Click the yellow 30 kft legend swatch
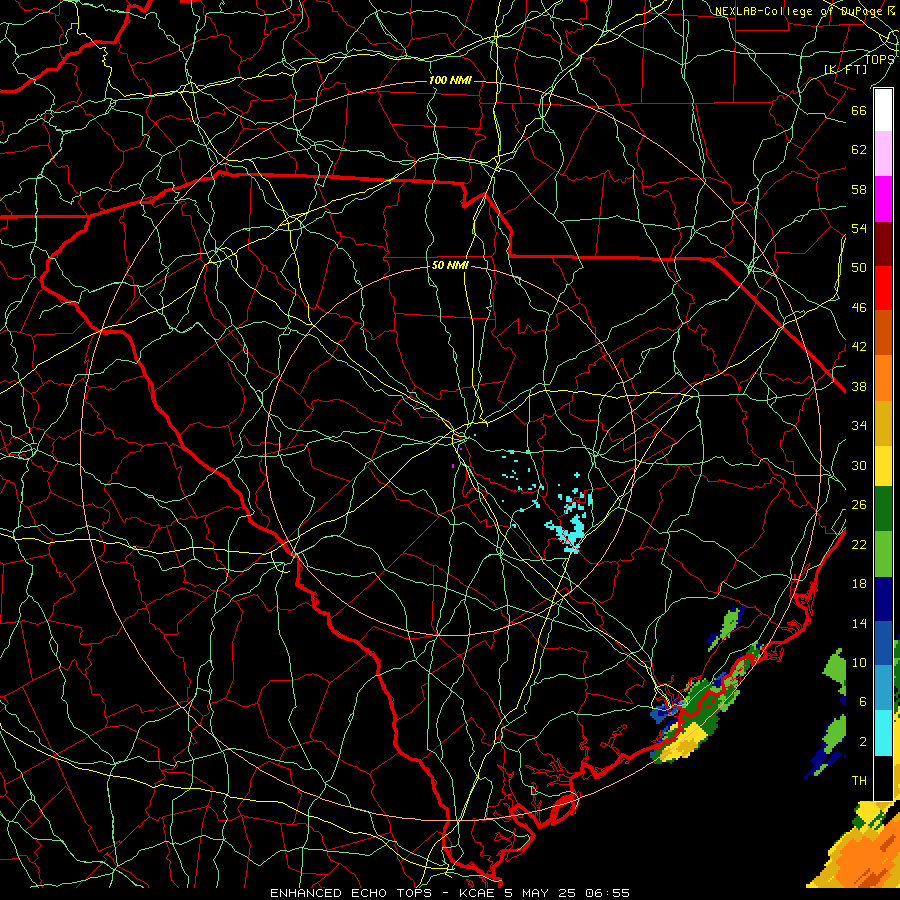Image resolution: width=900 pixels, height=900 pixels. 883,466
